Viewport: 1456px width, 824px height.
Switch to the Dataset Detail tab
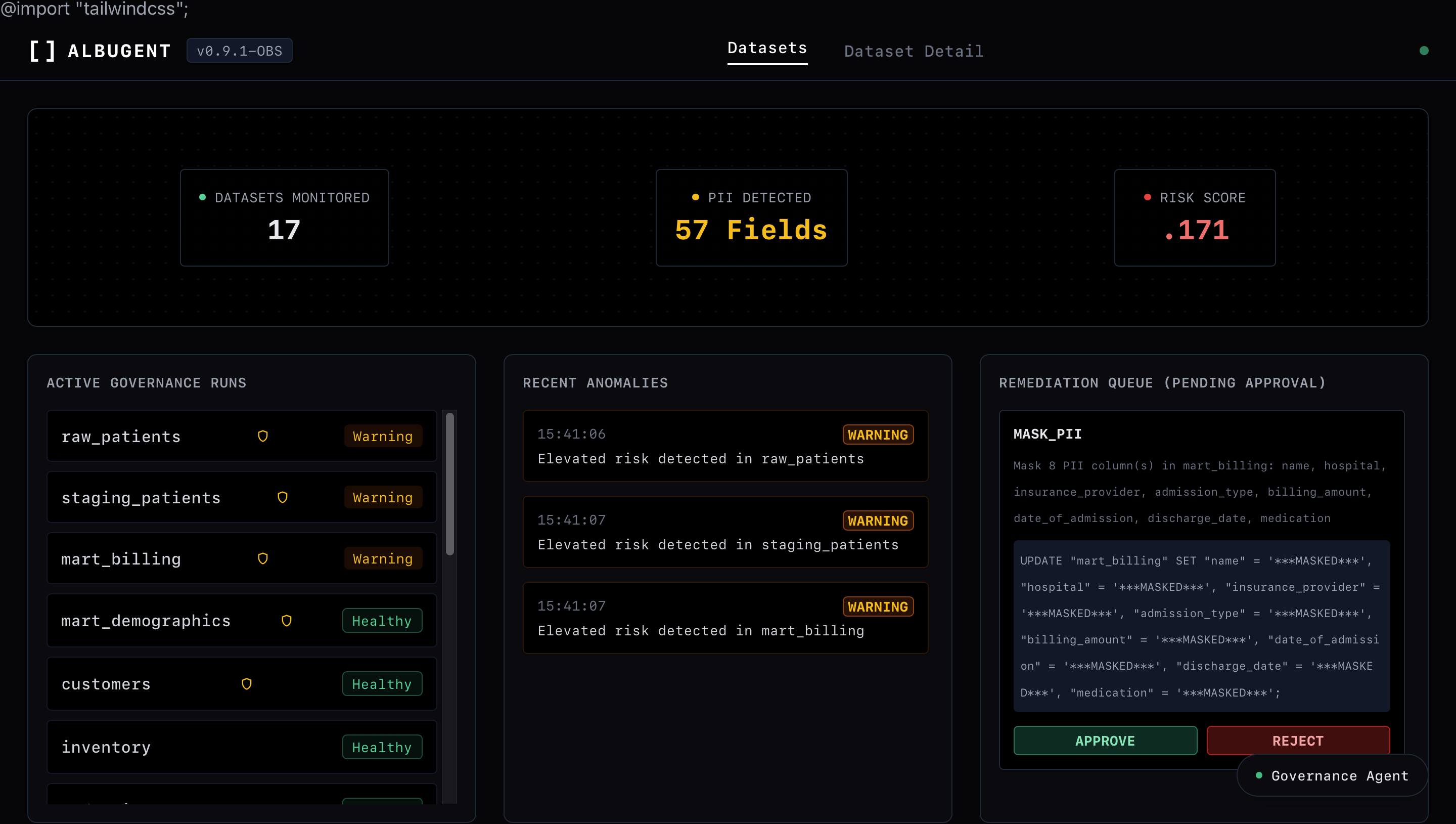tap(914, 51)
